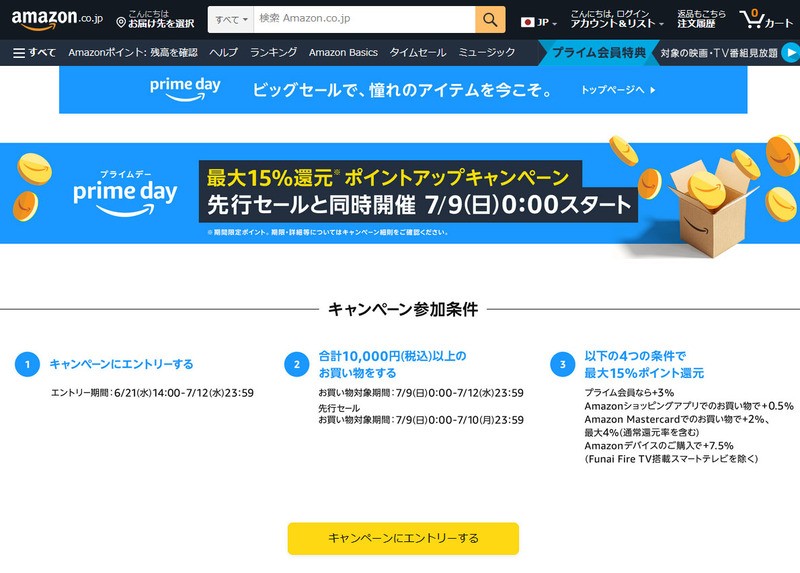The height and width of the screenshot is (573, 800).
Task: Open the ランキング nav item
Action: click(x=273, y=53)
